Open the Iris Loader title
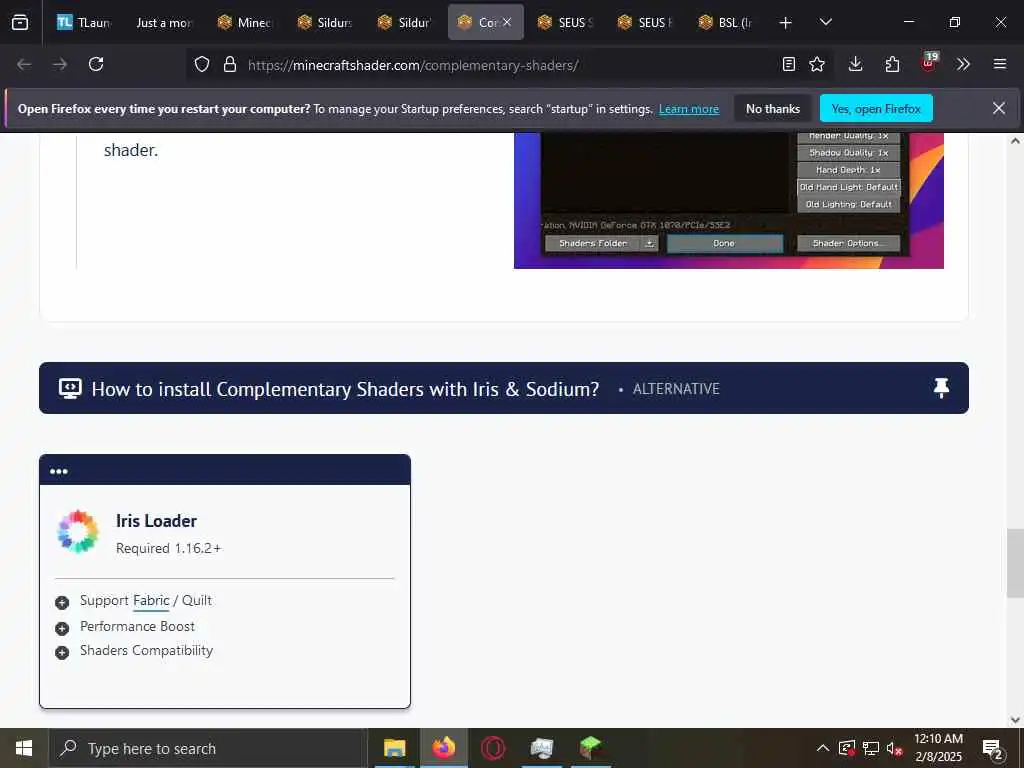1024x768 pixels. point(156,520)
